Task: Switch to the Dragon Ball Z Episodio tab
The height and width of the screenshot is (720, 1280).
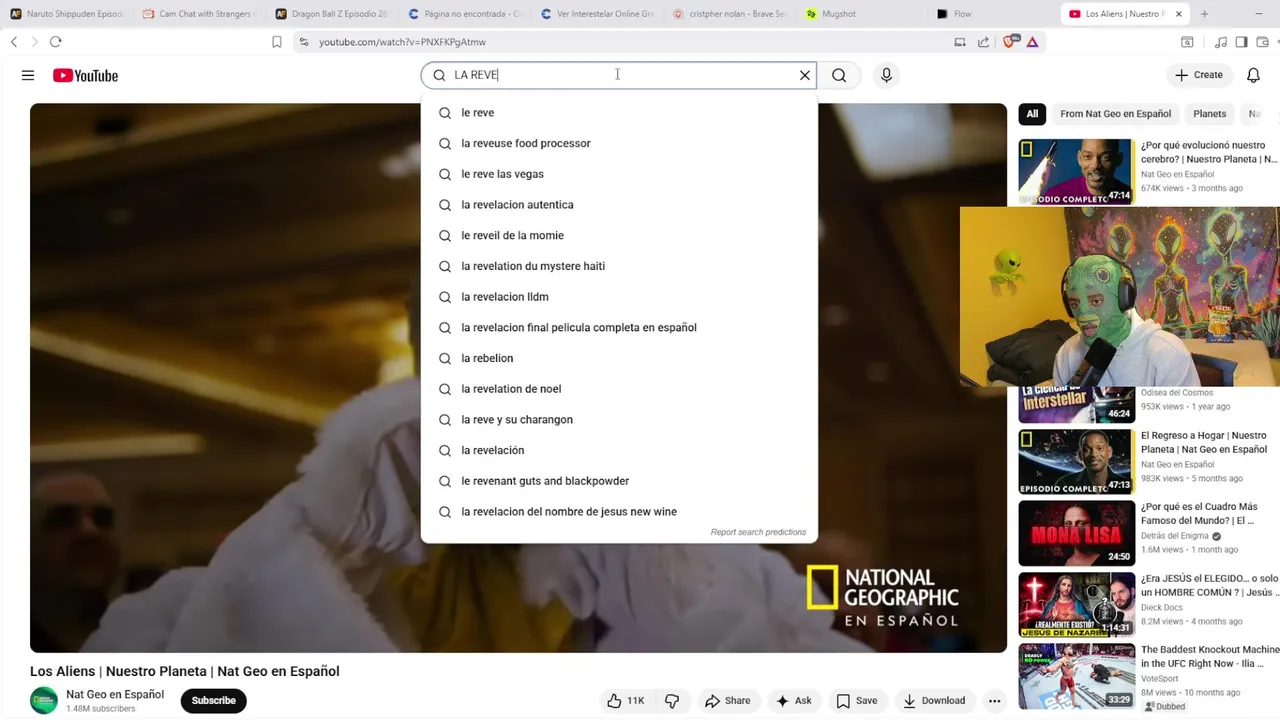Action: (332, 14)
